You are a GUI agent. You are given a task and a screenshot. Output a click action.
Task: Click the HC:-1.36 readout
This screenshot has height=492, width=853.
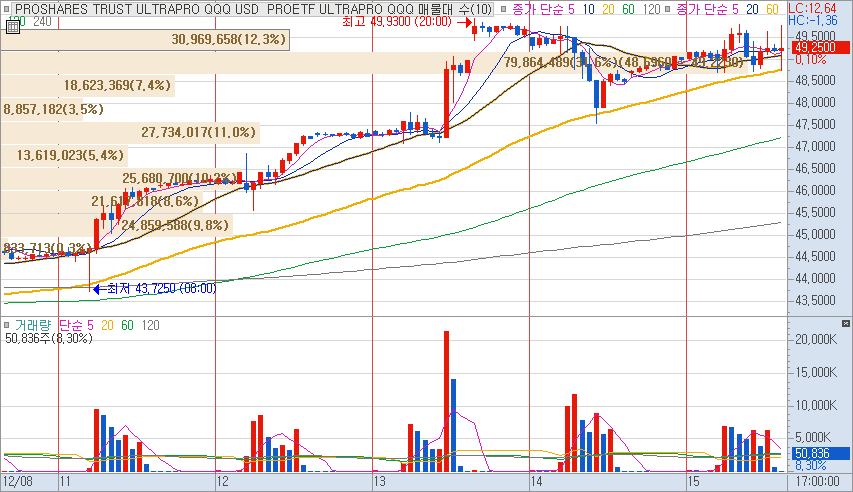(x=813, y=20)
